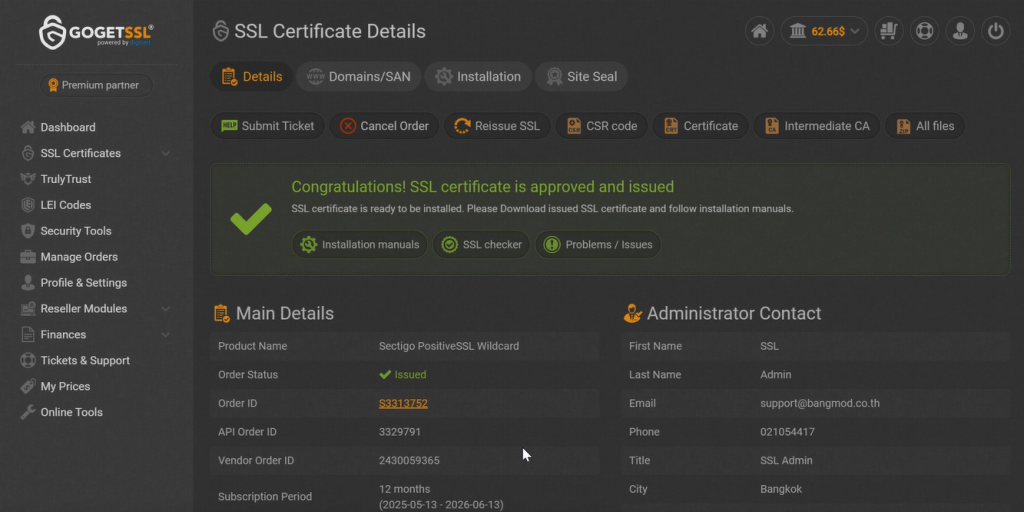Open Finances in the sidebar

click(63, 334)
